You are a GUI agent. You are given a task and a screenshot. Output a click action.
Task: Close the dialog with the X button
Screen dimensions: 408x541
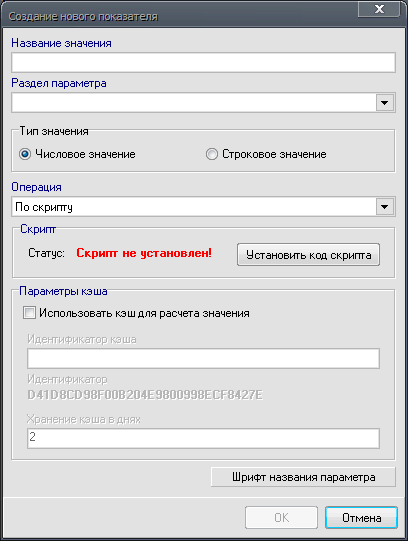coord(379,9)
